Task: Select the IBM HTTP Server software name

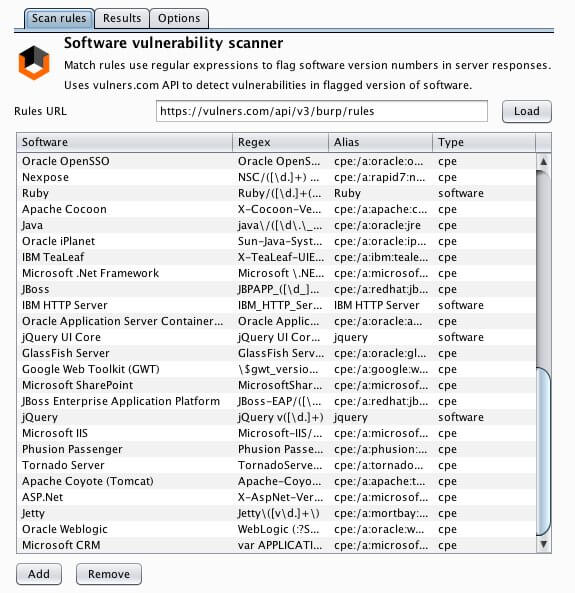Action: [65, 305]
